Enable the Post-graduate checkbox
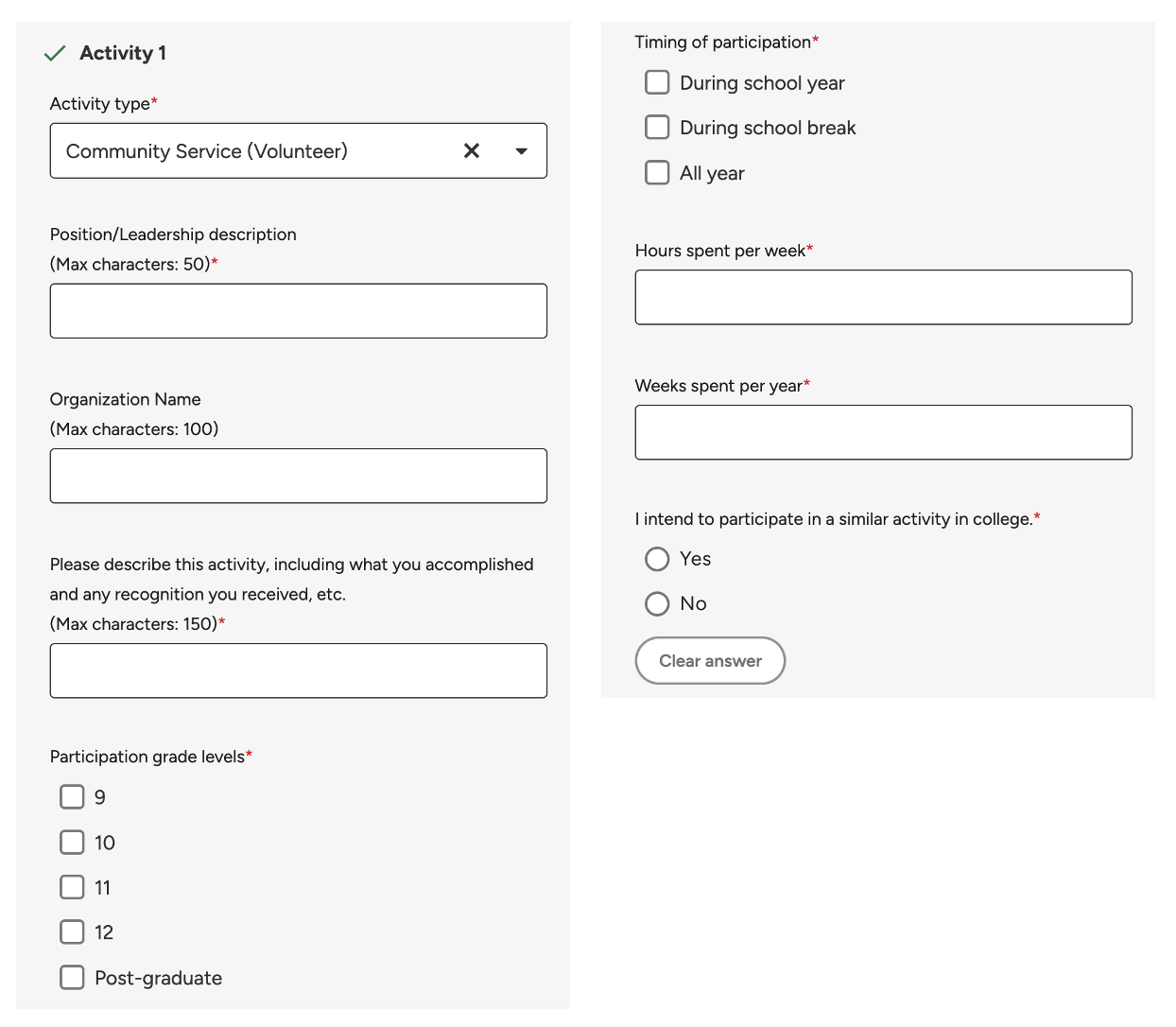The image size is (1176, 1027). (x=72, y=977)
